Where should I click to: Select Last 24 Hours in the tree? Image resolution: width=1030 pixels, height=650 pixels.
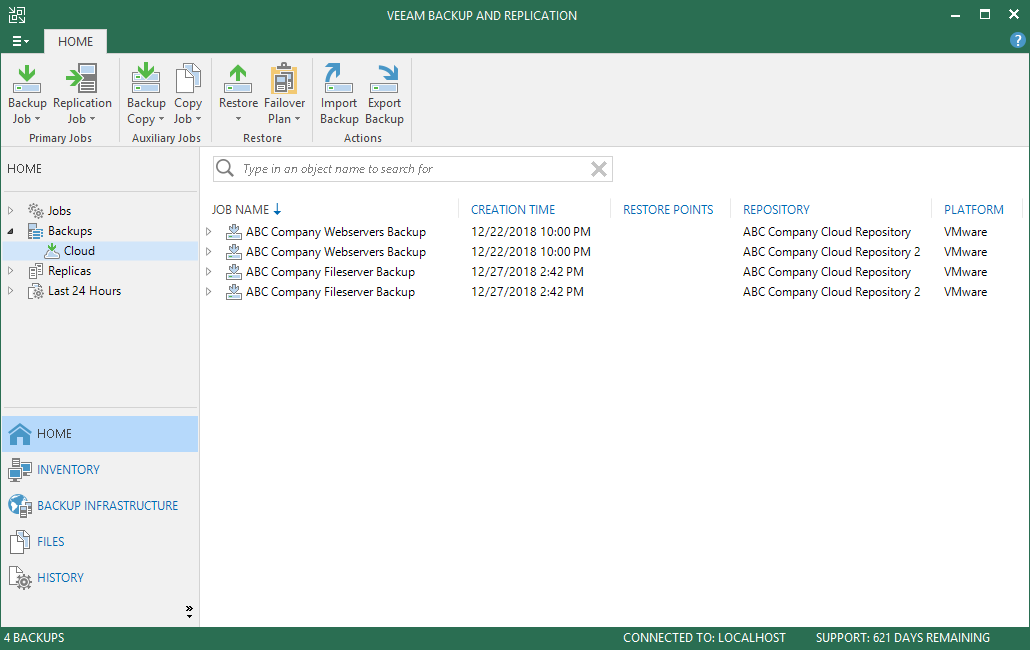tap(84, 291)
